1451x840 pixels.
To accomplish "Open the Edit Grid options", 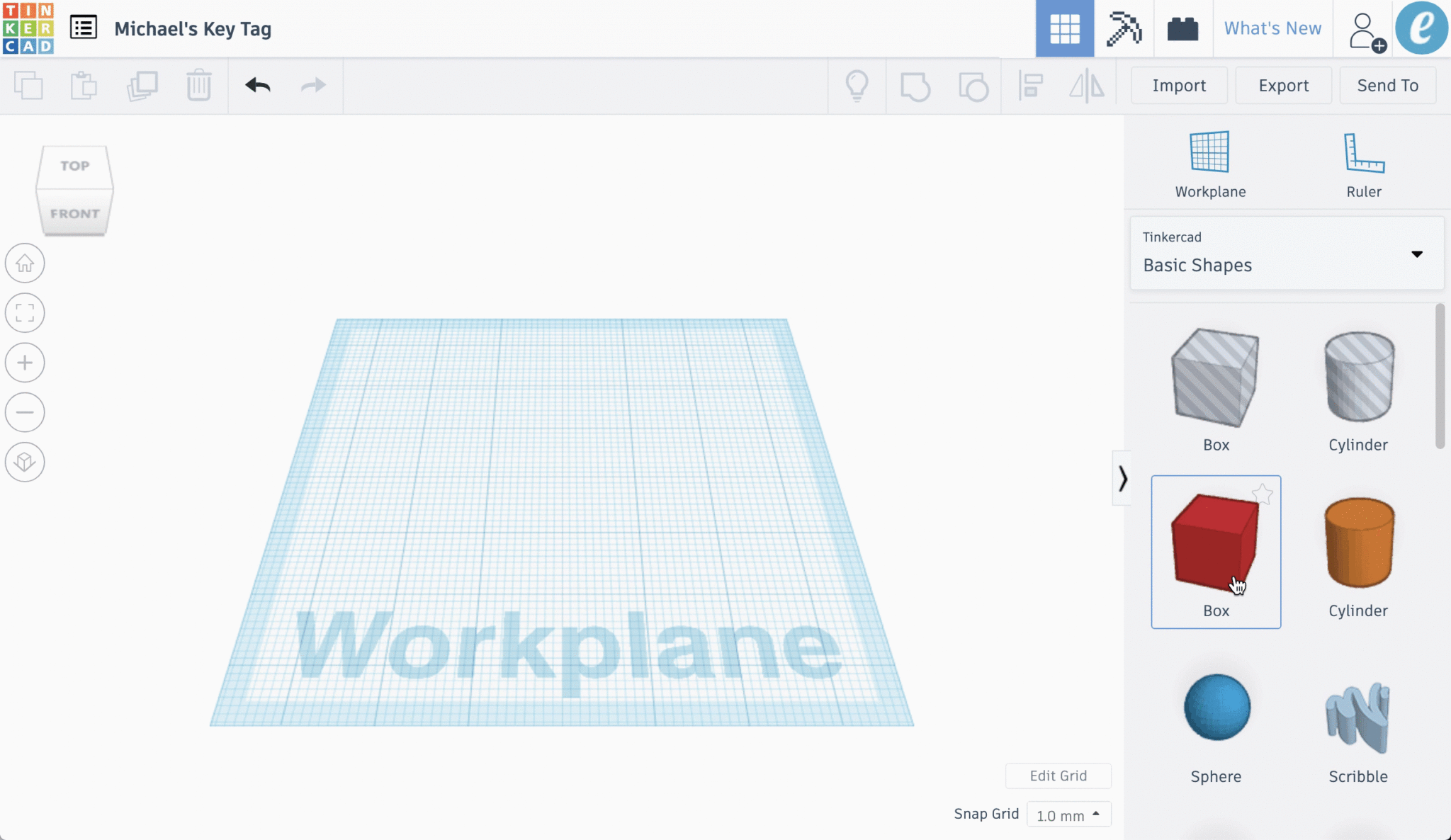I will 1058,775.
